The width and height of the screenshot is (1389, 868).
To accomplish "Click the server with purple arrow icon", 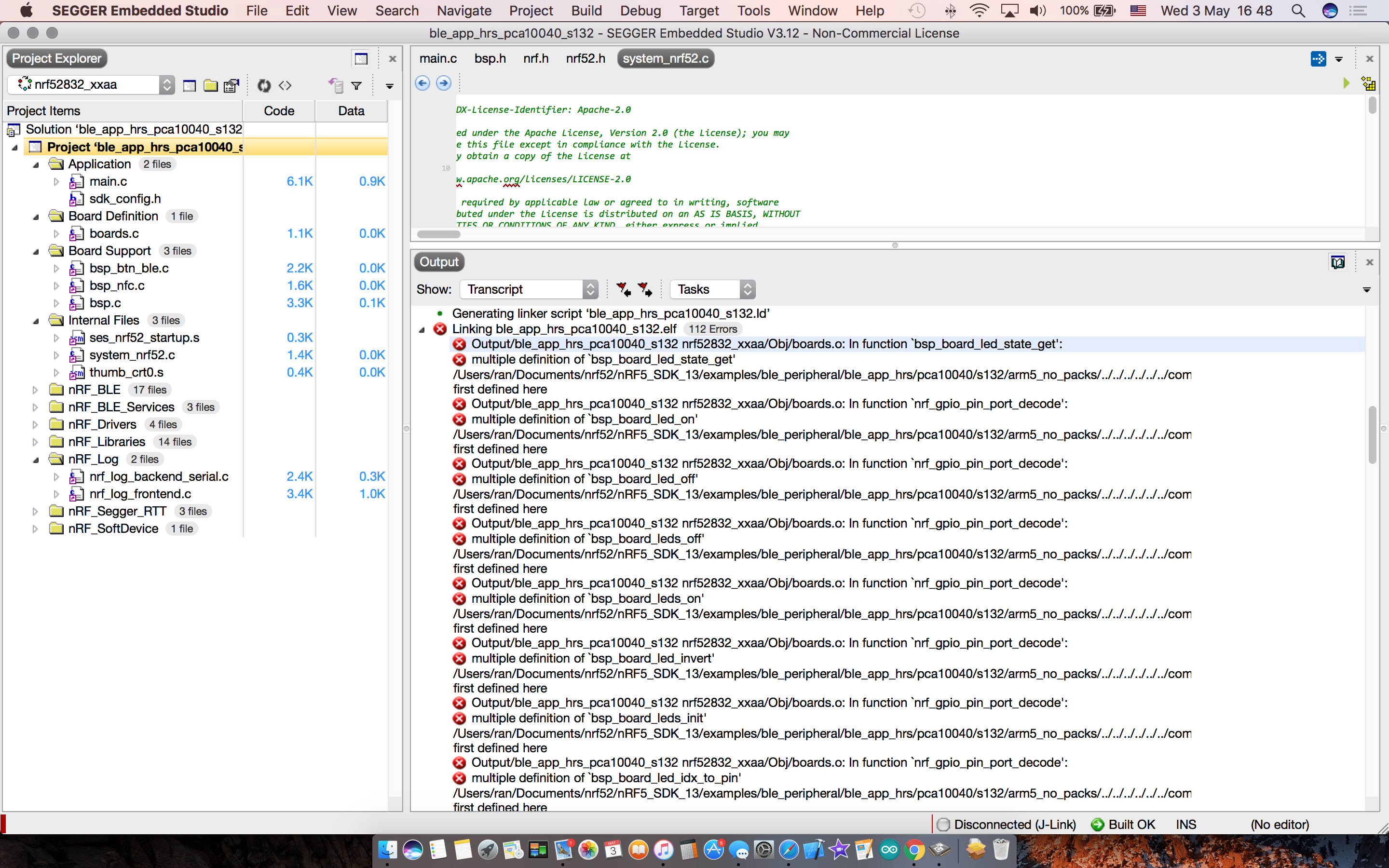I will [336, 85].
